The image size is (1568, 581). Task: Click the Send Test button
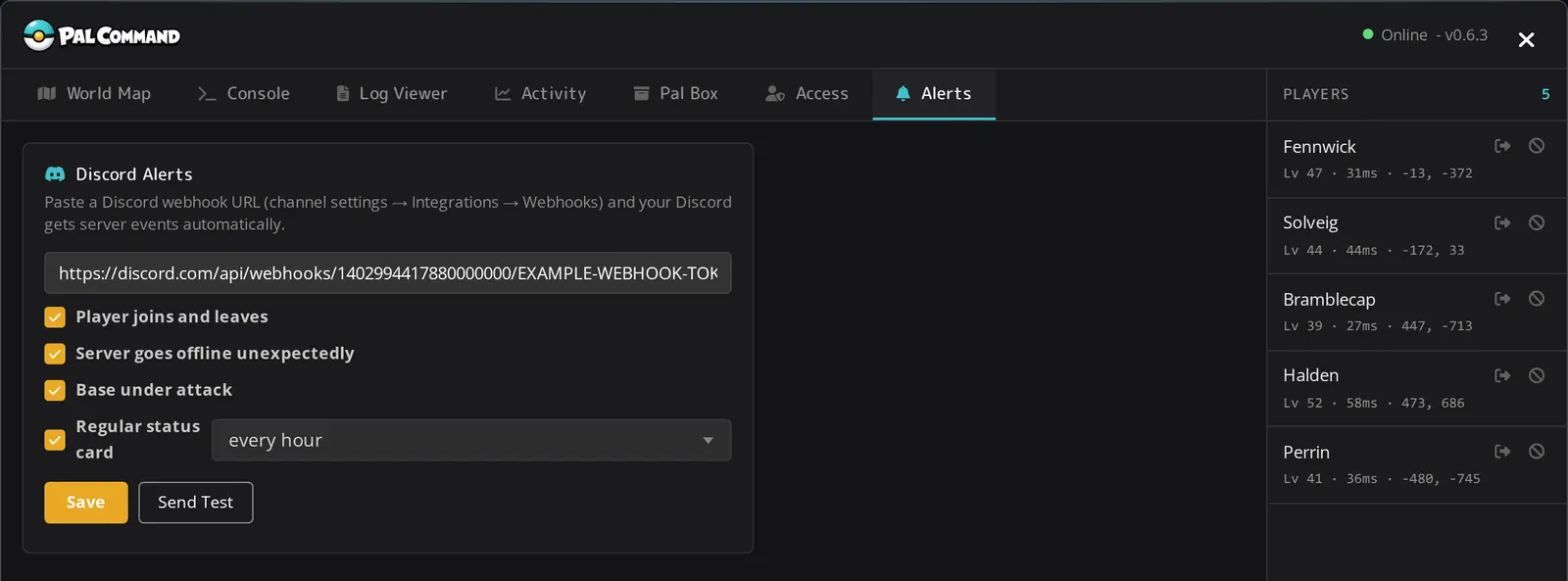click(x=196, y=503)
